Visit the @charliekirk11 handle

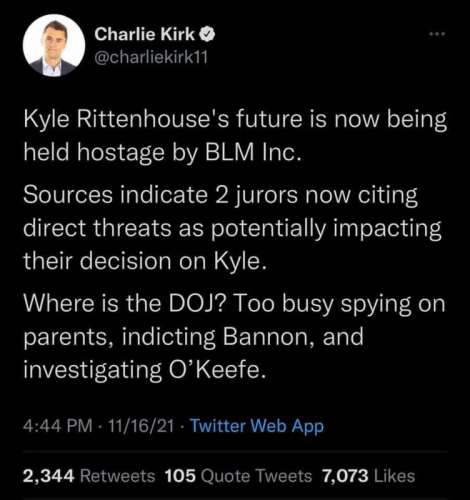[151, 57]
